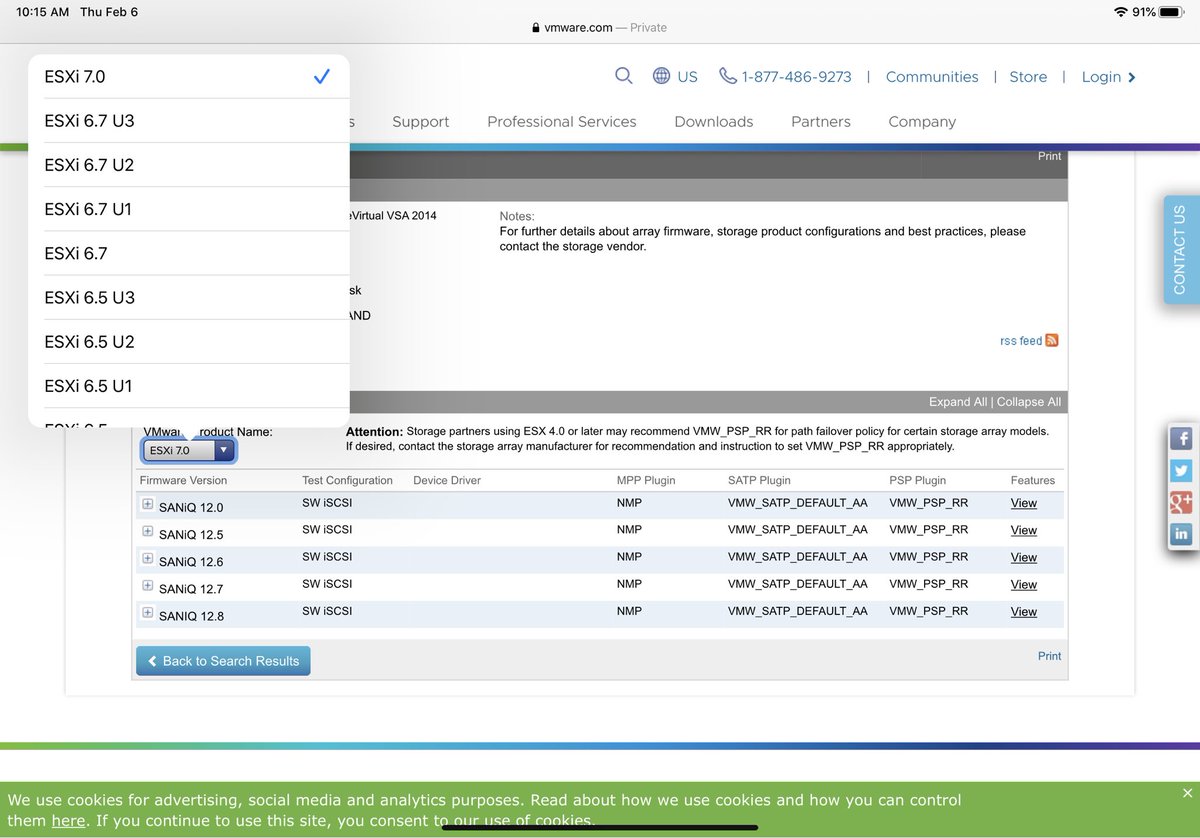Click the lock icon beside vmware.com
This screenshot has height=838, width=1200.
537,28
